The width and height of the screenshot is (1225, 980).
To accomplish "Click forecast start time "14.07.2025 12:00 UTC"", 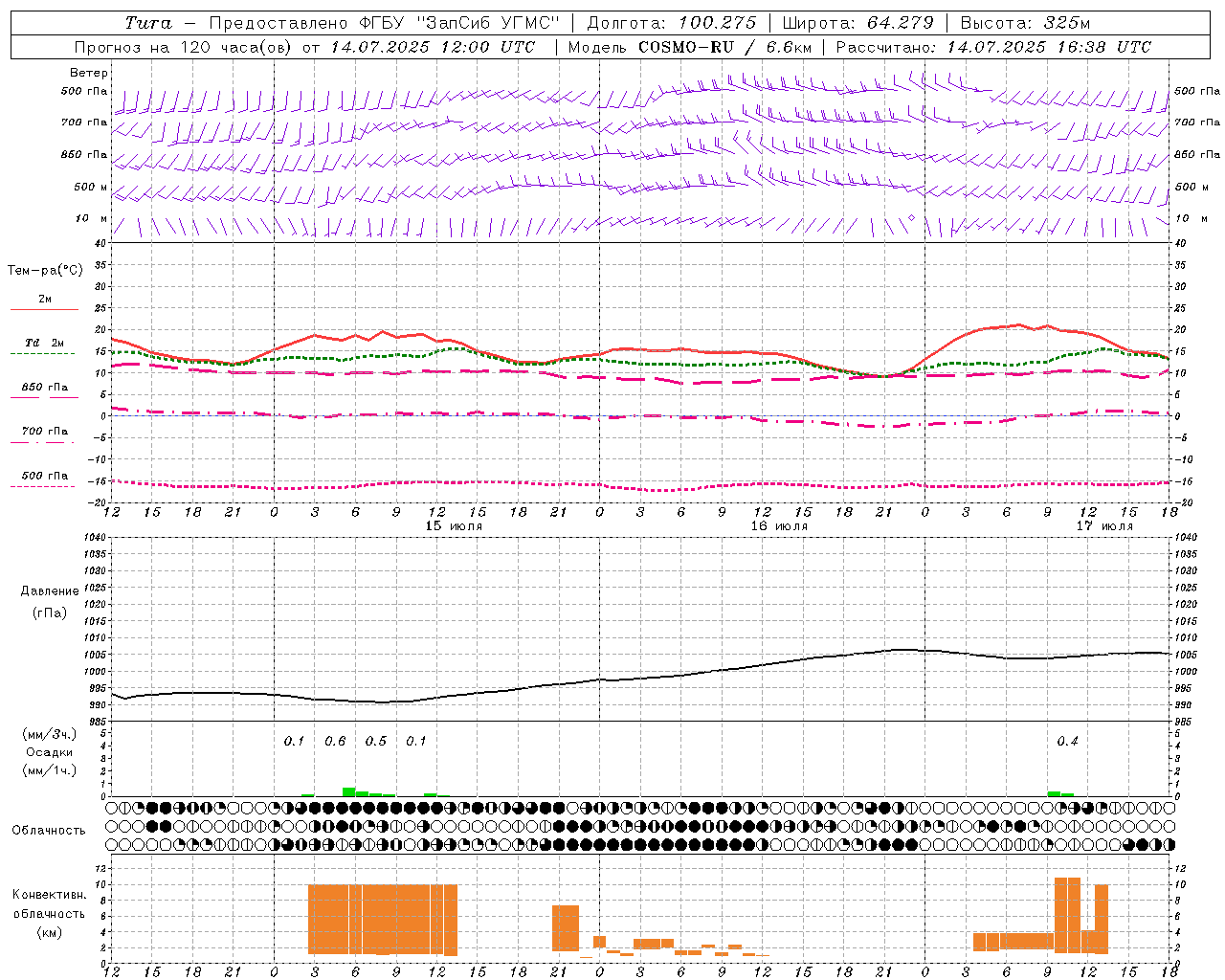I will pyautogui.click(x=433, y=47).
